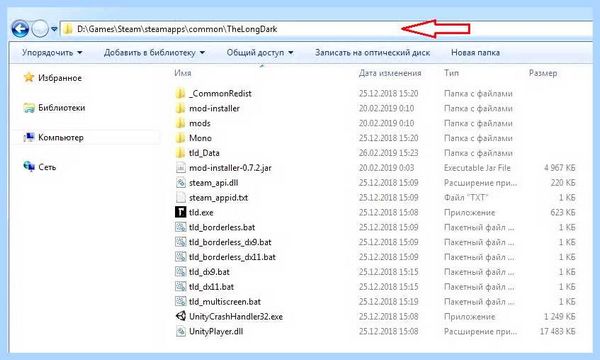Click the 17 483 КБ size value
Viewport: 600px width, 360px height.
coord(558,331)
